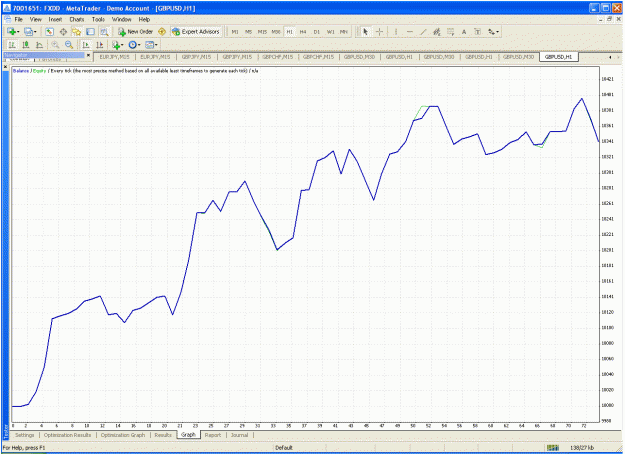The height and width of the screenshot is (454, 625).
Task: Switch to the tester Journal tab
Action: coord(240,435)
